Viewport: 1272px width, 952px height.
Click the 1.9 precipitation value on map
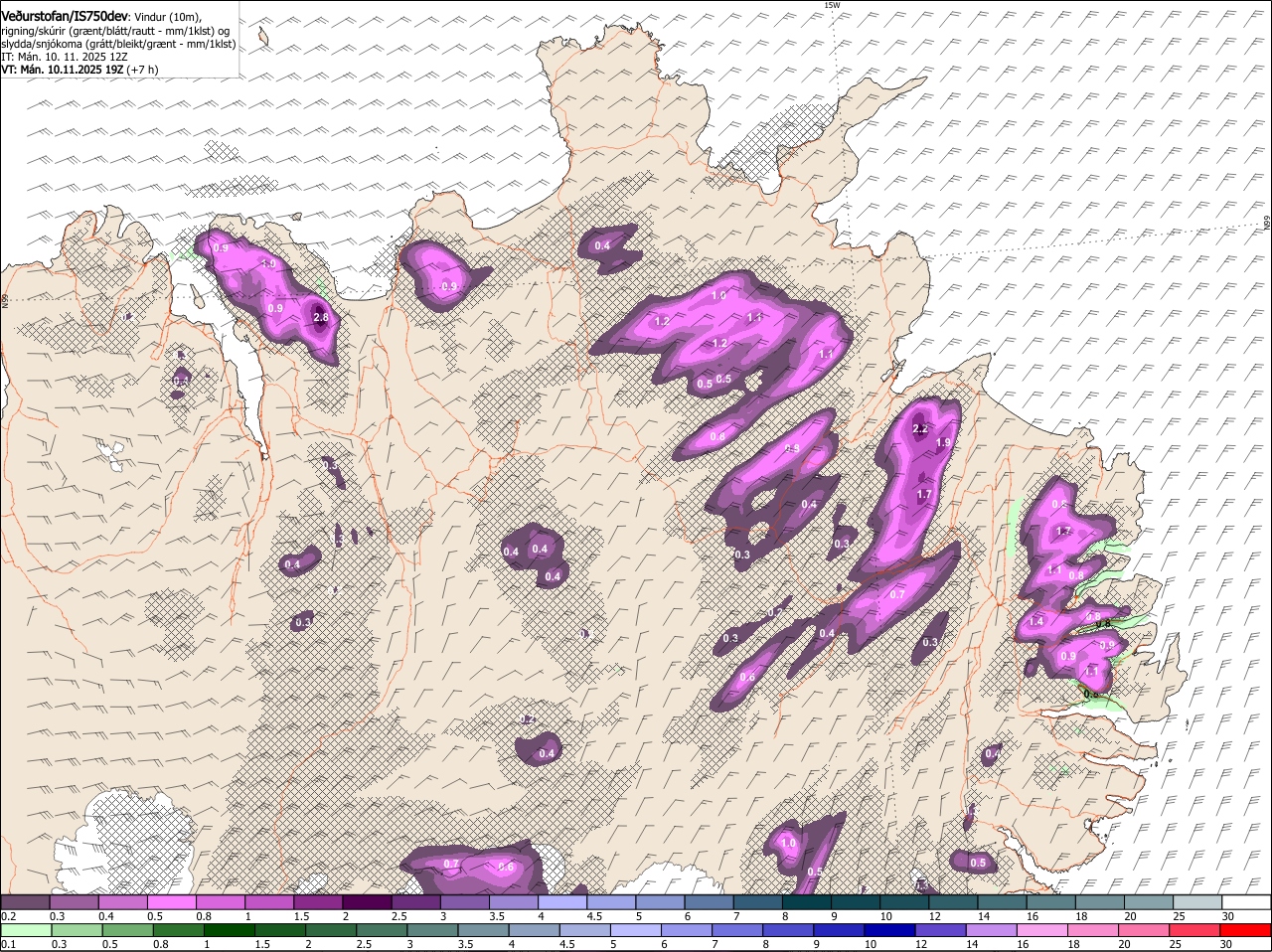point(944,443)
